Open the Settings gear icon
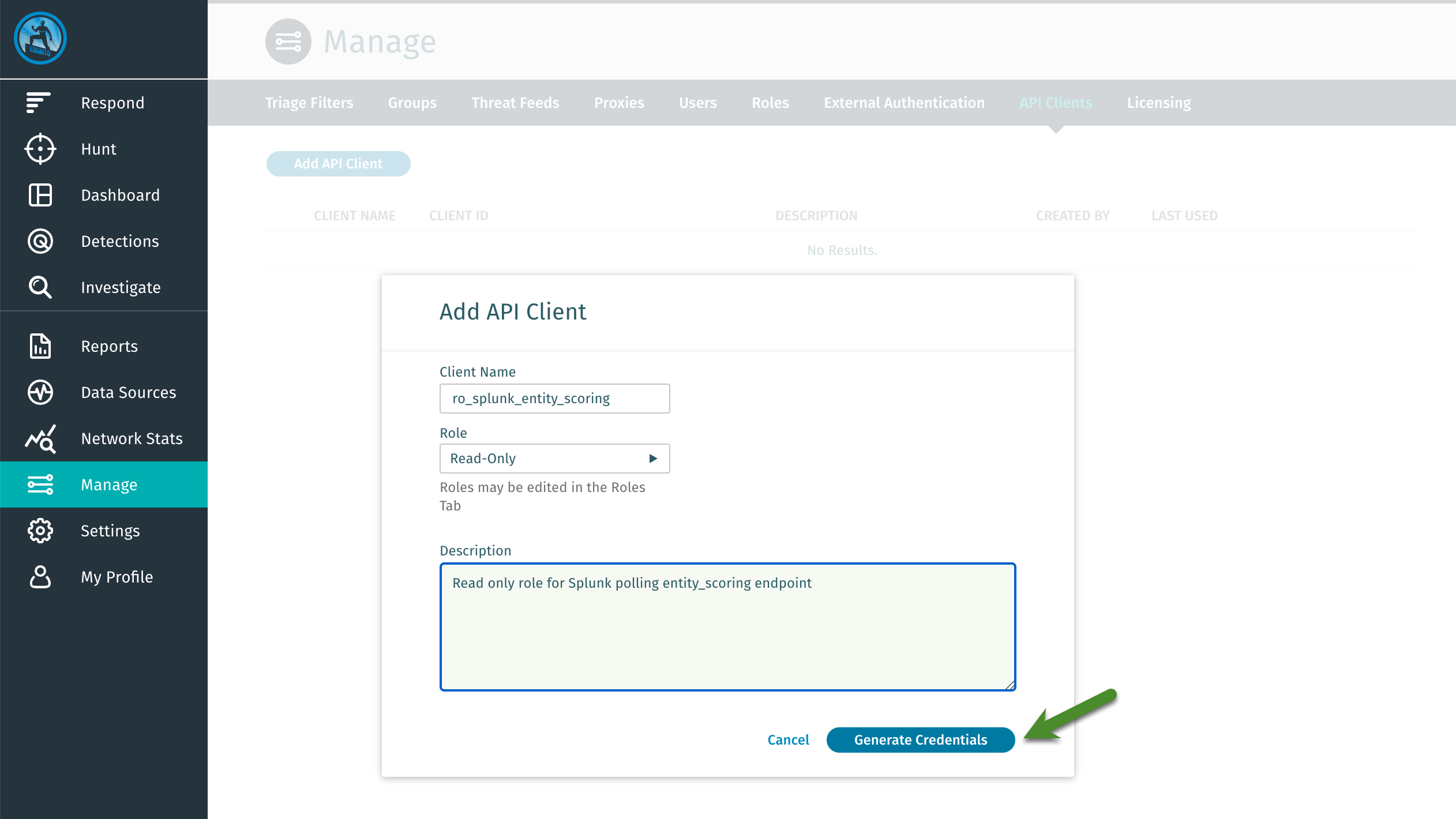 pos(39,531)
